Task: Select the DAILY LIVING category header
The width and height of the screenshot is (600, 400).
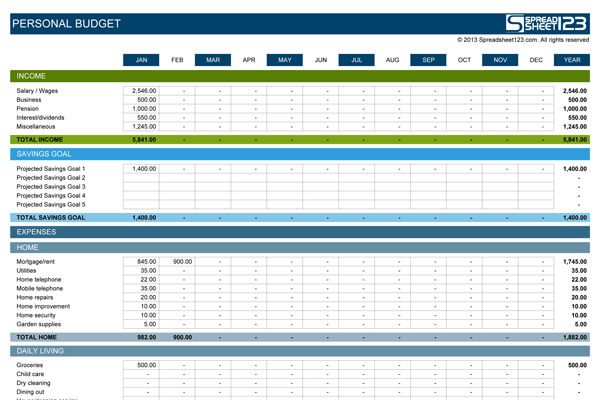Action: [x=300, y=351]
